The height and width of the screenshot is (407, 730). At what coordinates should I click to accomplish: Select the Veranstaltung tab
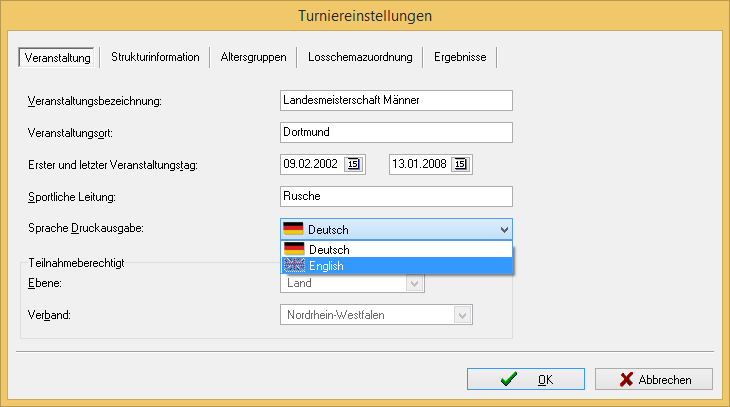58,58
